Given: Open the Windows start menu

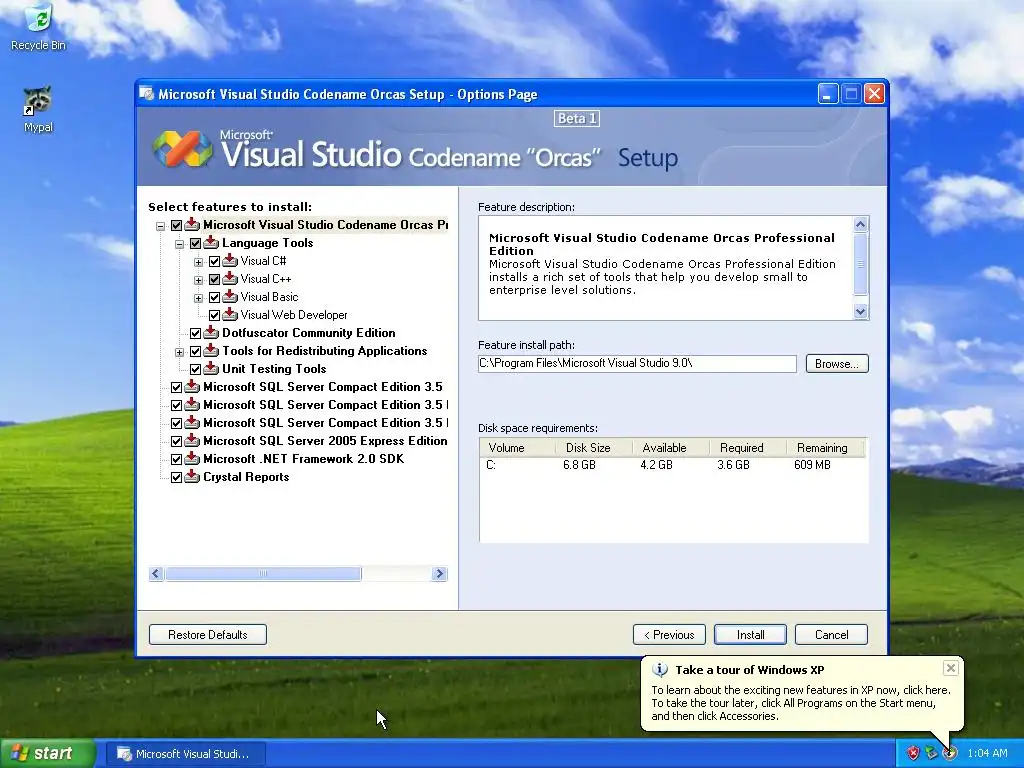Looking at the screenshot, I should click(46, 754).
